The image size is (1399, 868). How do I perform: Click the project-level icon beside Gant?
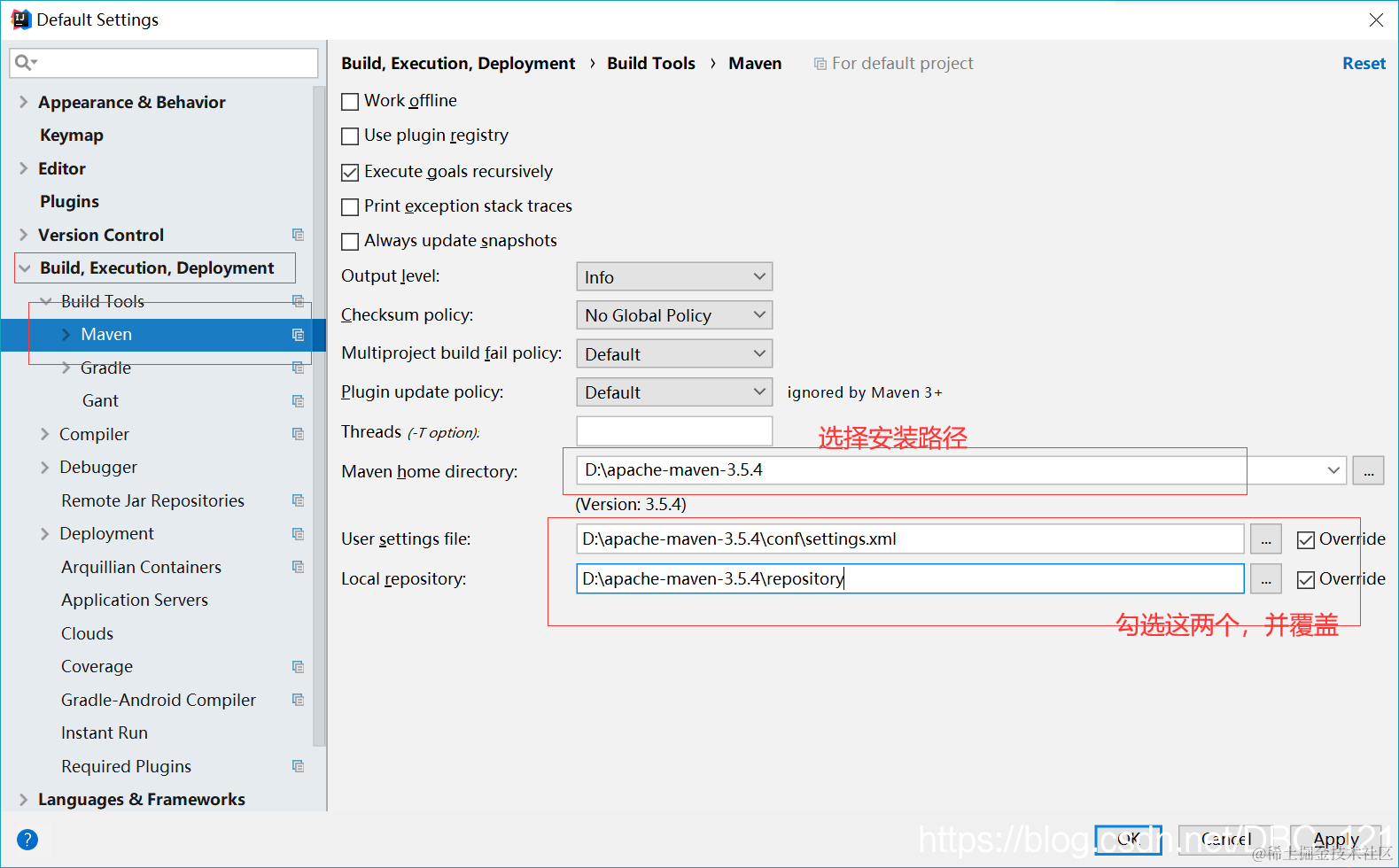pyautogui.click(x=298, y=401)
